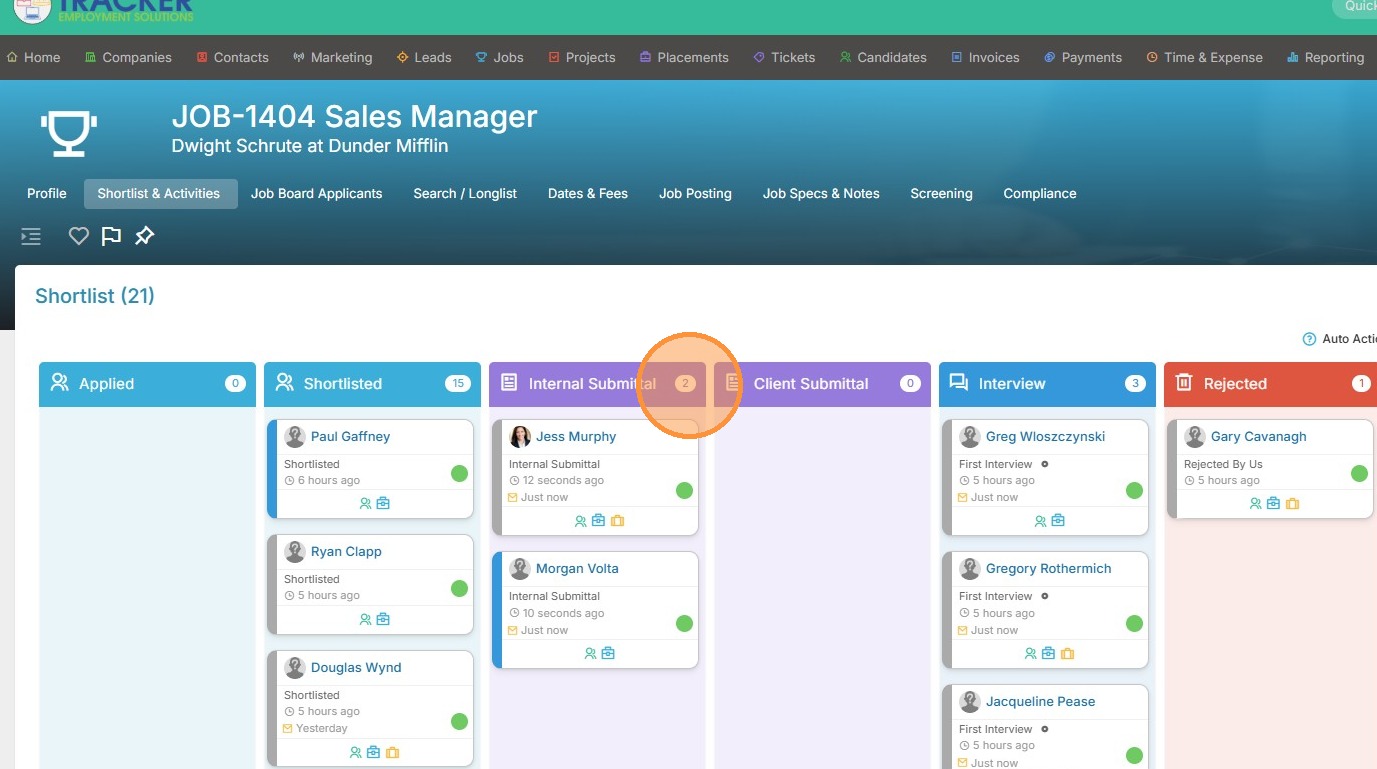Click the Shortlisted column header

coord(372,384)
